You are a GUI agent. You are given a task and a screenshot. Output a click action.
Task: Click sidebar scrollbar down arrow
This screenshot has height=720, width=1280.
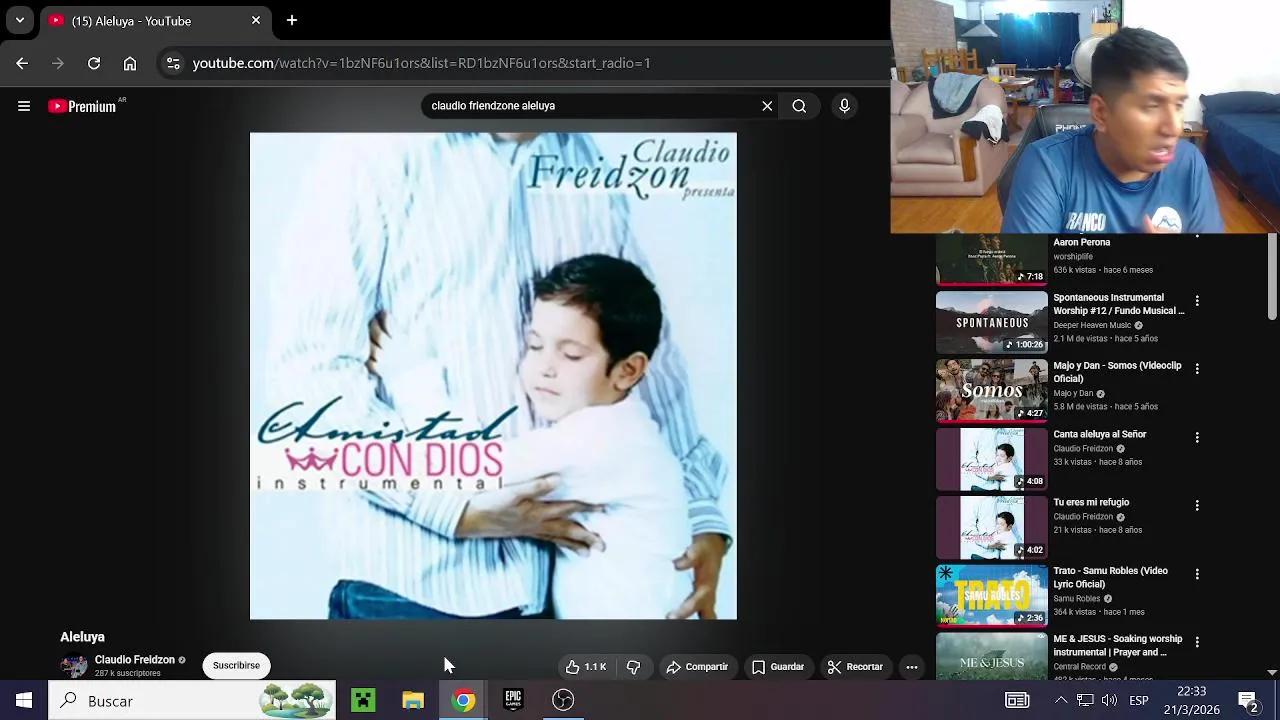click(1272, 673)
